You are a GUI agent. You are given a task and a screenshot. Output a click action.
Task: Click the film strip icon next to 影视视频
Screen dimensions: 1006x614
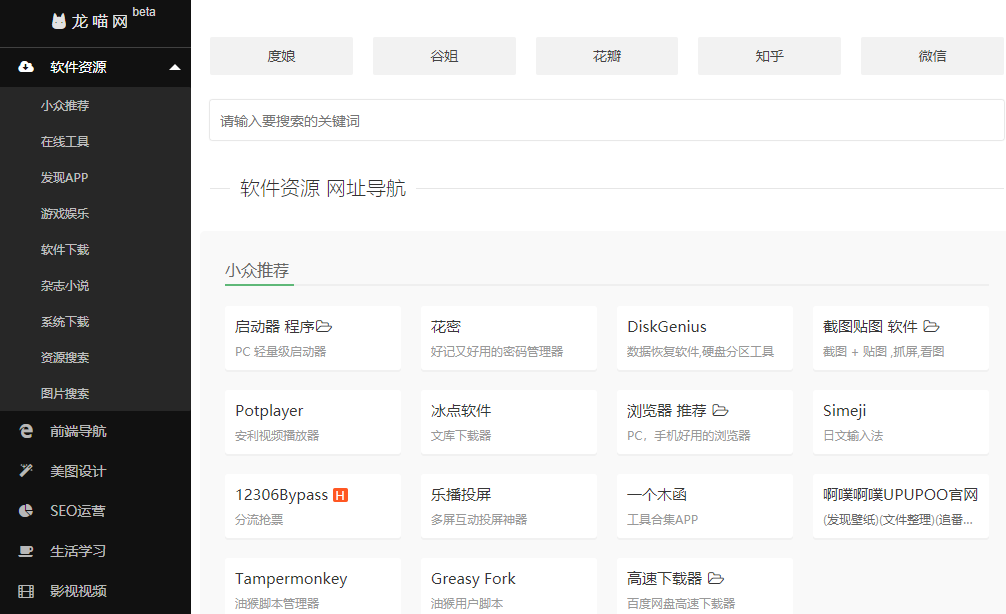coord(26,591)
